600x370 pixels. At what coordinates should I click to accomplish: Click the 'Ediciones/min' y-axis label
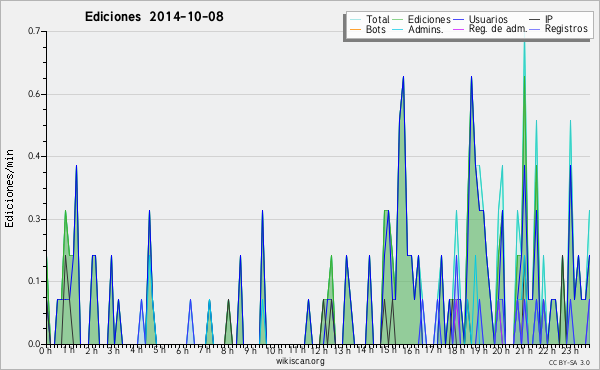[x=9, y=188]
